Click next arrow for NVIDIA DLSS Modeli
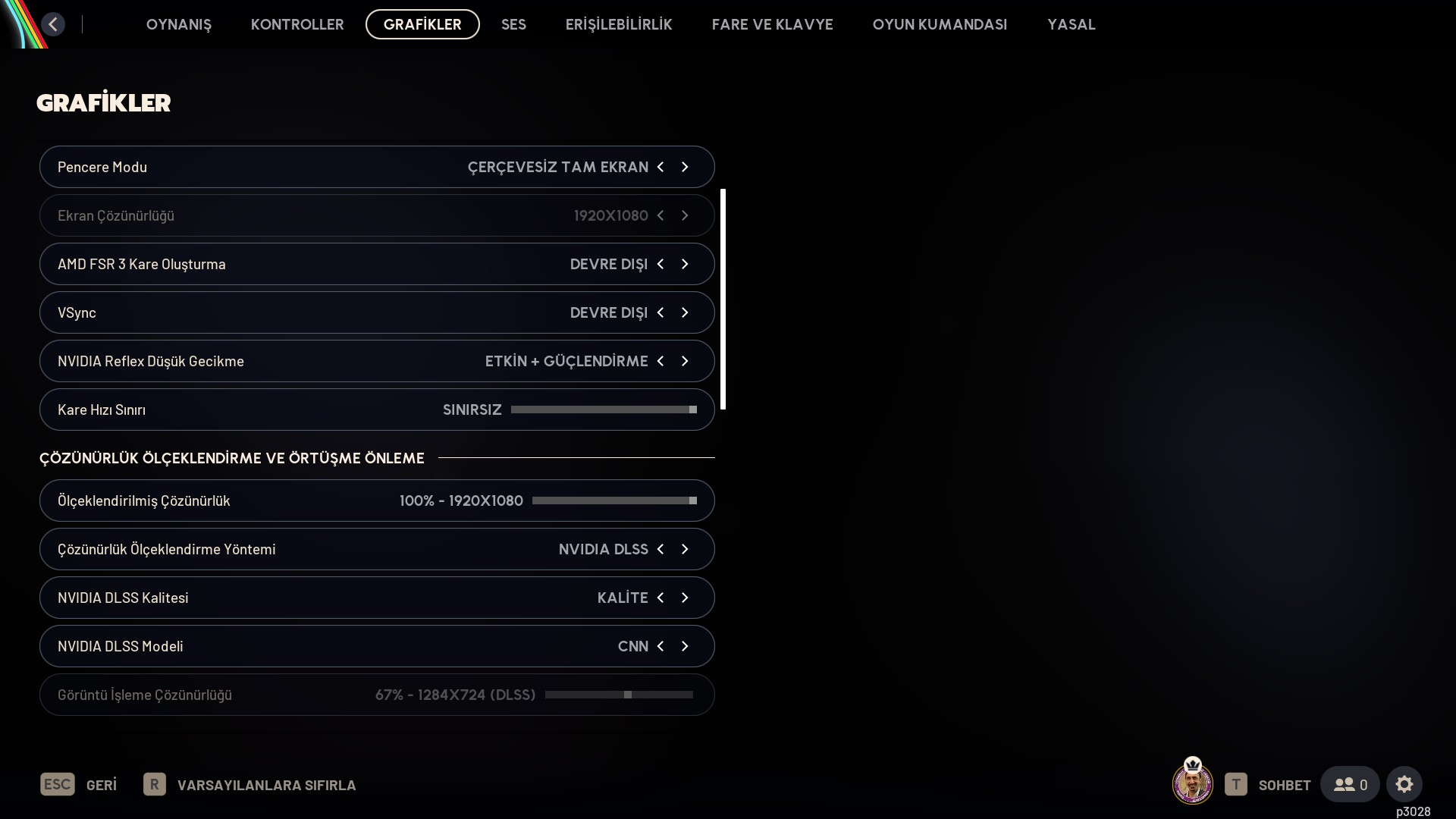The image size is (1456, 819). (x=685, y=646)
